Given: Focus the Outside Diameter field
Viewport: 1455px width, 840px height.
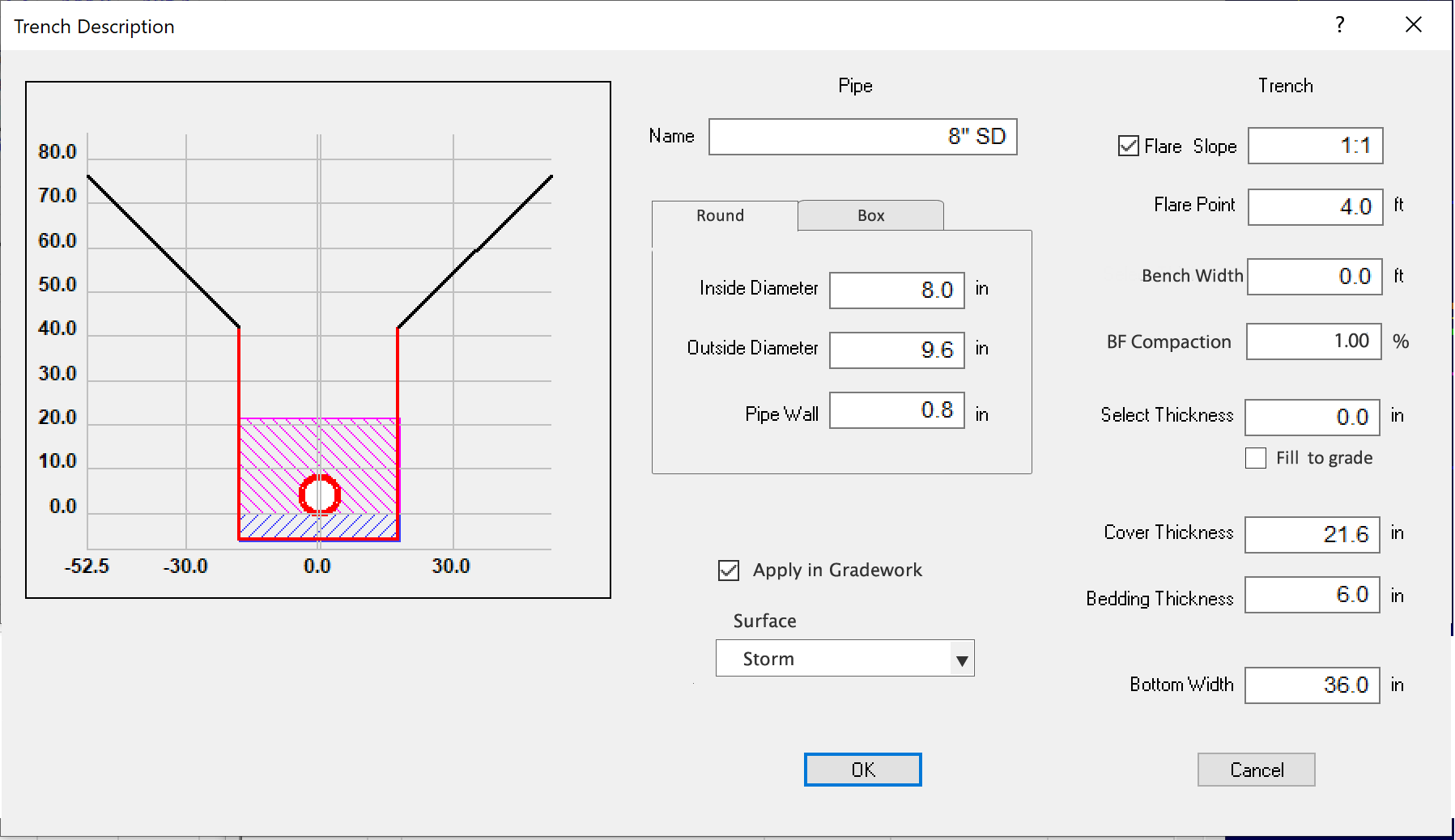Looking at the screenshot, I should click(896, 350).
